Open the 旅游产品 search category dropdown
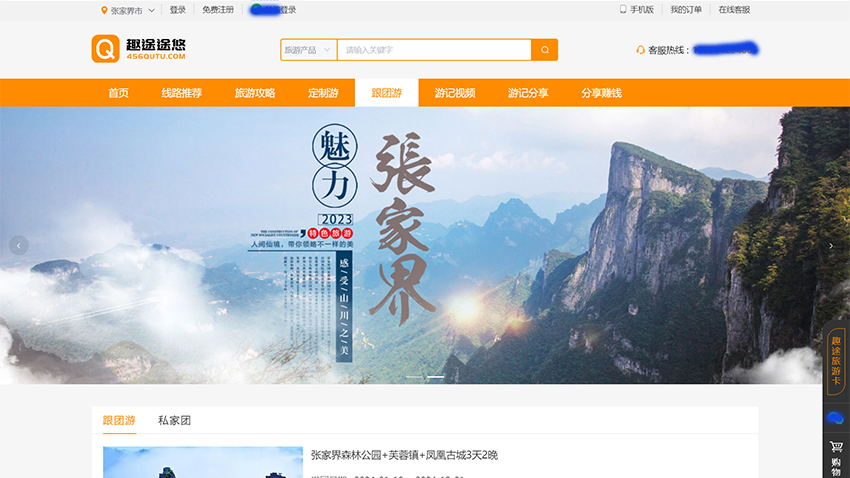This screenshot has width=850, height=478. [x=308, y=50]
